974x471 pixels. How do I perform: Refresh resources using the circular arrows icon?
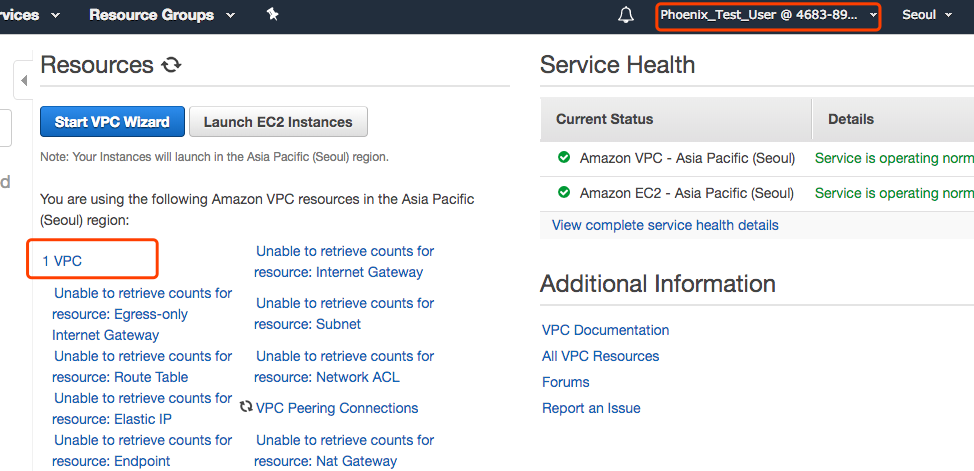[x=172, y=66]
